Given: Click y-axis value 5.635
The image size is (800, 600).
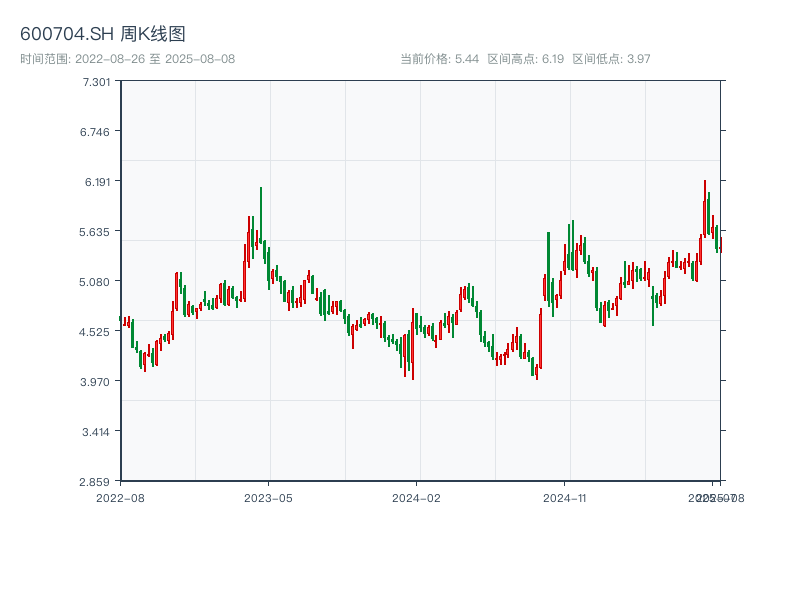Looking at the screenshot, I should pyautogui.click(x=94, y=232).
